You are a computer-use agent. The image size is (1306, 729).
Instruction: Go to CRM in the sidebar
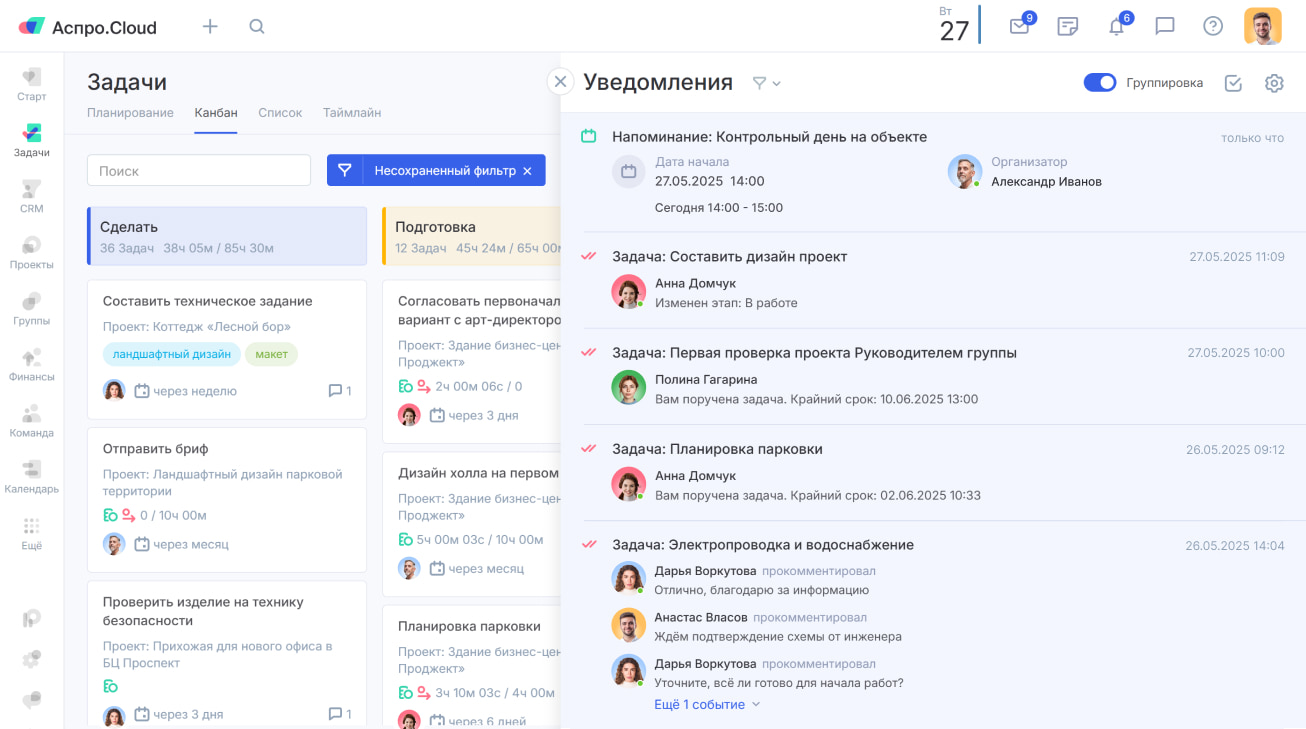32,196
